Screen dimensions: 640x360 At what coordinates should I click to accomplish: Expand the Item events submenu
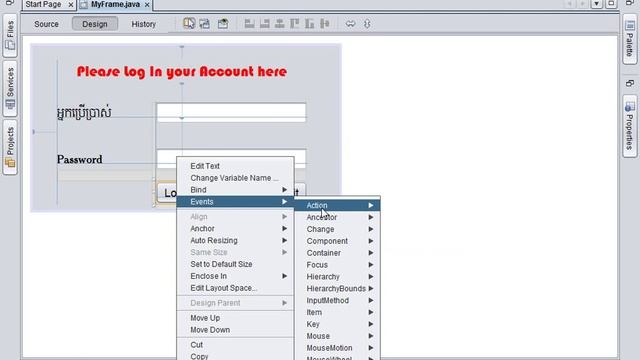(x=338, y=312)
